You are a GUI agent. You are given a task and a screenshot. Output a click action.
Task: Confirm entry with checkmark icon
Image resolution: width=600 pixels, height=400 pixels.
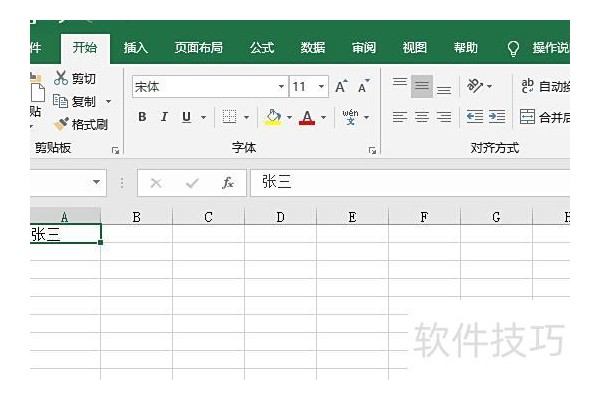click(x=192, y=183)
